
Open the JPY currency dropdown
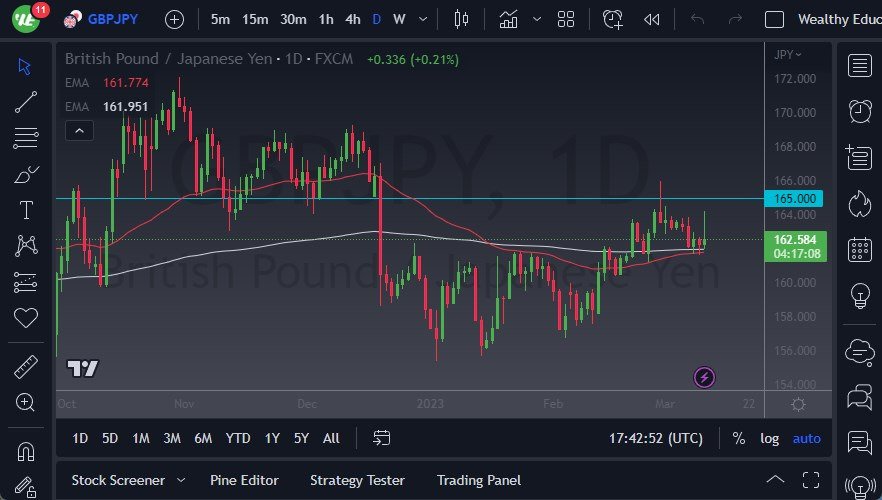pyautogui.click(x=788, y=54)
